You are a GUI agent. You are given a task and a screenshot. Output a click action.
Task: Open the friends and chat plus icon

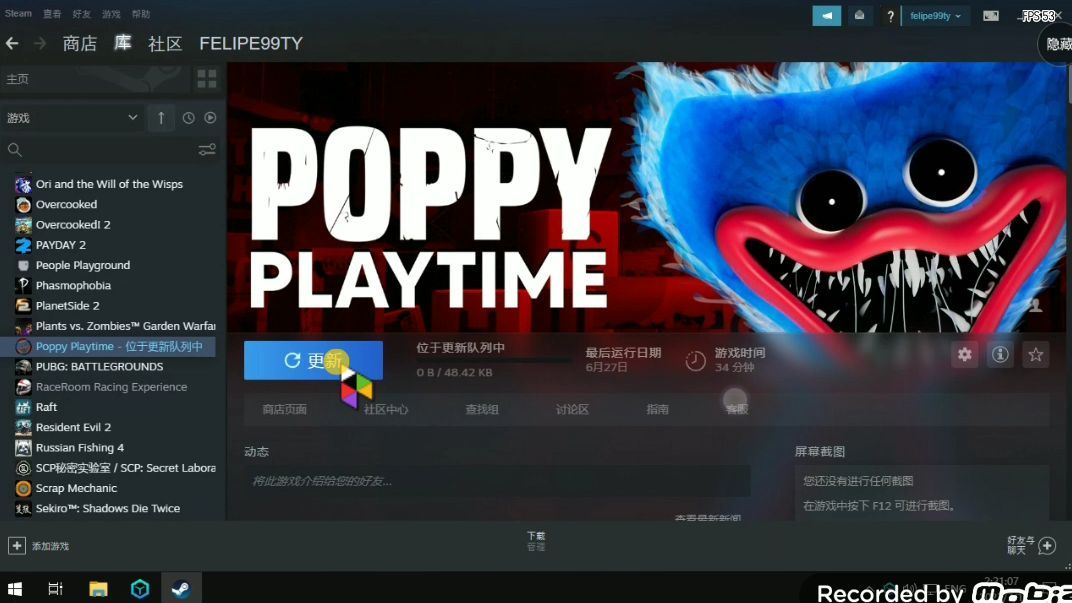[x=1047, y=546]
